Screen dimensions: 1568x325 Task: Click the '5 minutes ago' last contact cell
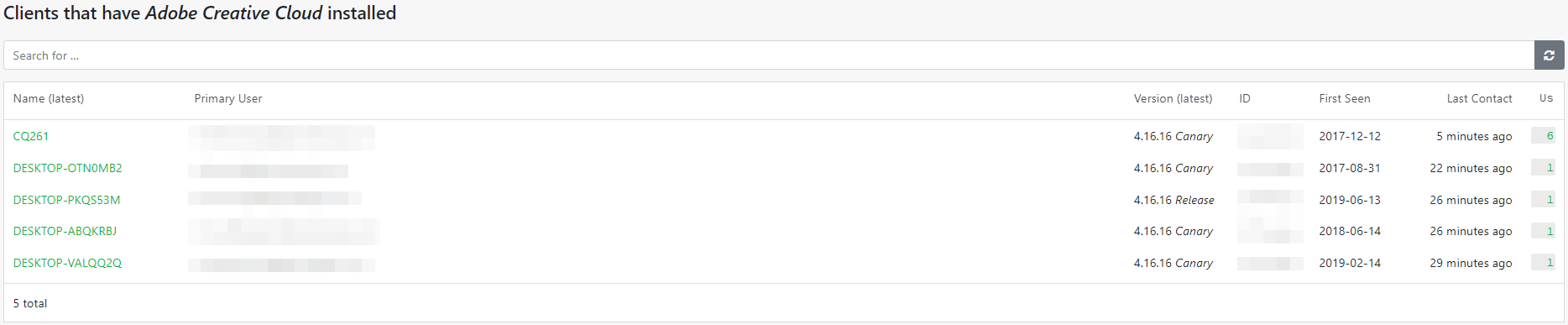(1474, 136)
